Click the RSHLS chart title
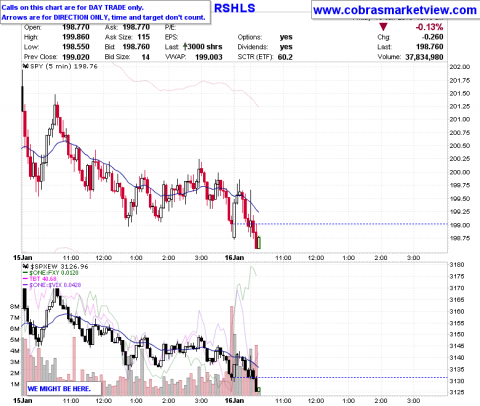This screenshot has height=406, width=480. click(x=234, y=8)
